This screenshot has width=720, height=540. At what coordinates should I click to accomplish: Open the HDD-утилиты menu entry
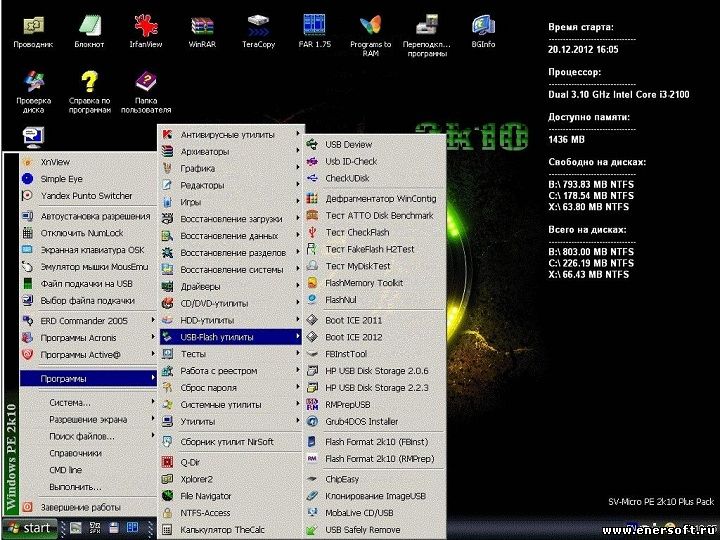pyautogui.click(x=231, y=320)
